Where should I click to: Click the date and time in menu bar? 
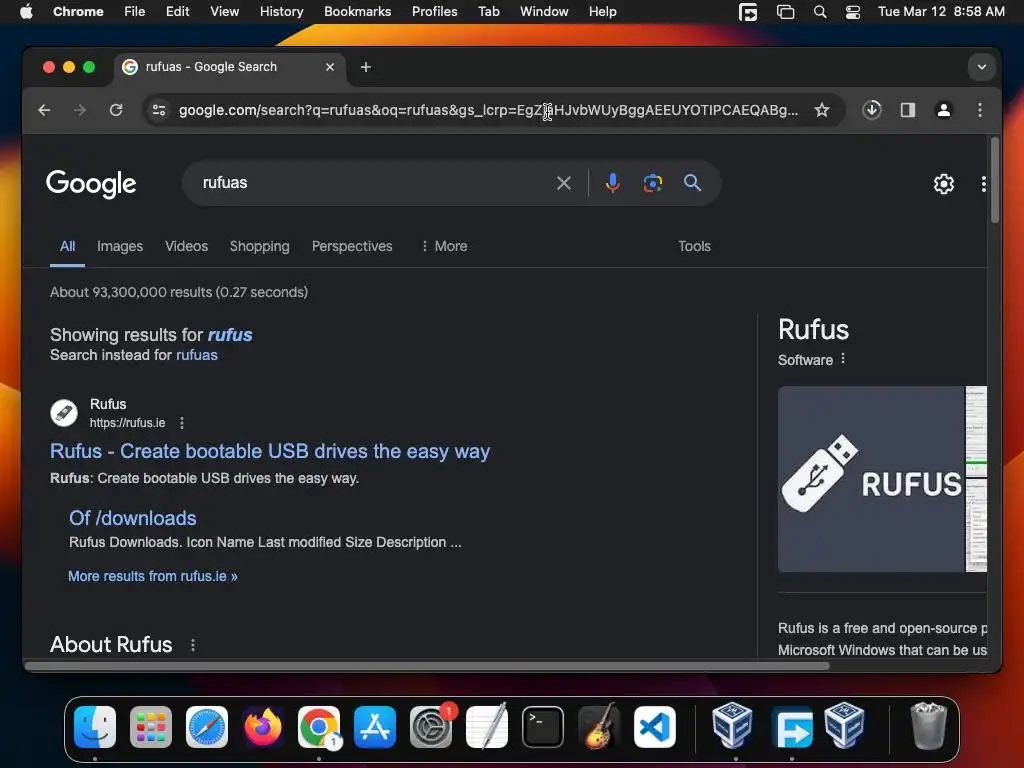941,12
